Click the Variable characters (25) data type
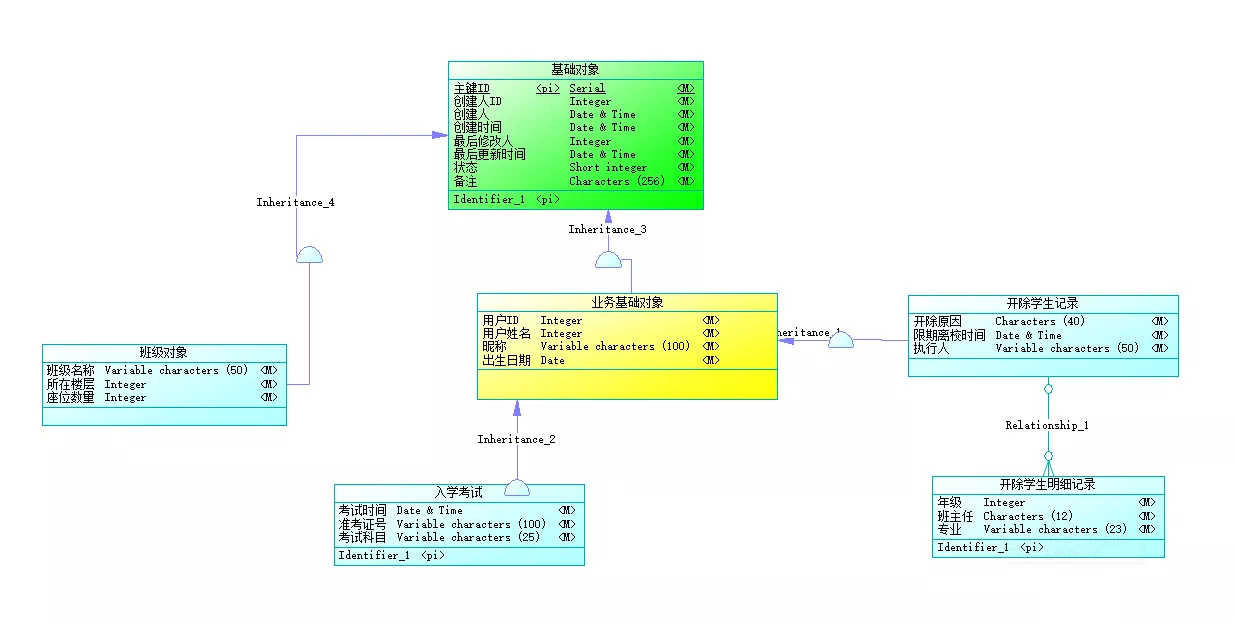Image resolution: width=1236 pixels, height=622 pixels. [x=468, y=537]
